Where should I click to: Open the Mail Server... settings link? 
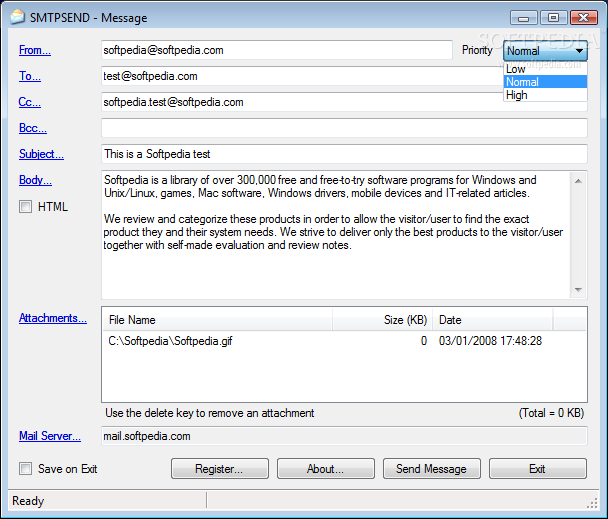coord(50,436)
